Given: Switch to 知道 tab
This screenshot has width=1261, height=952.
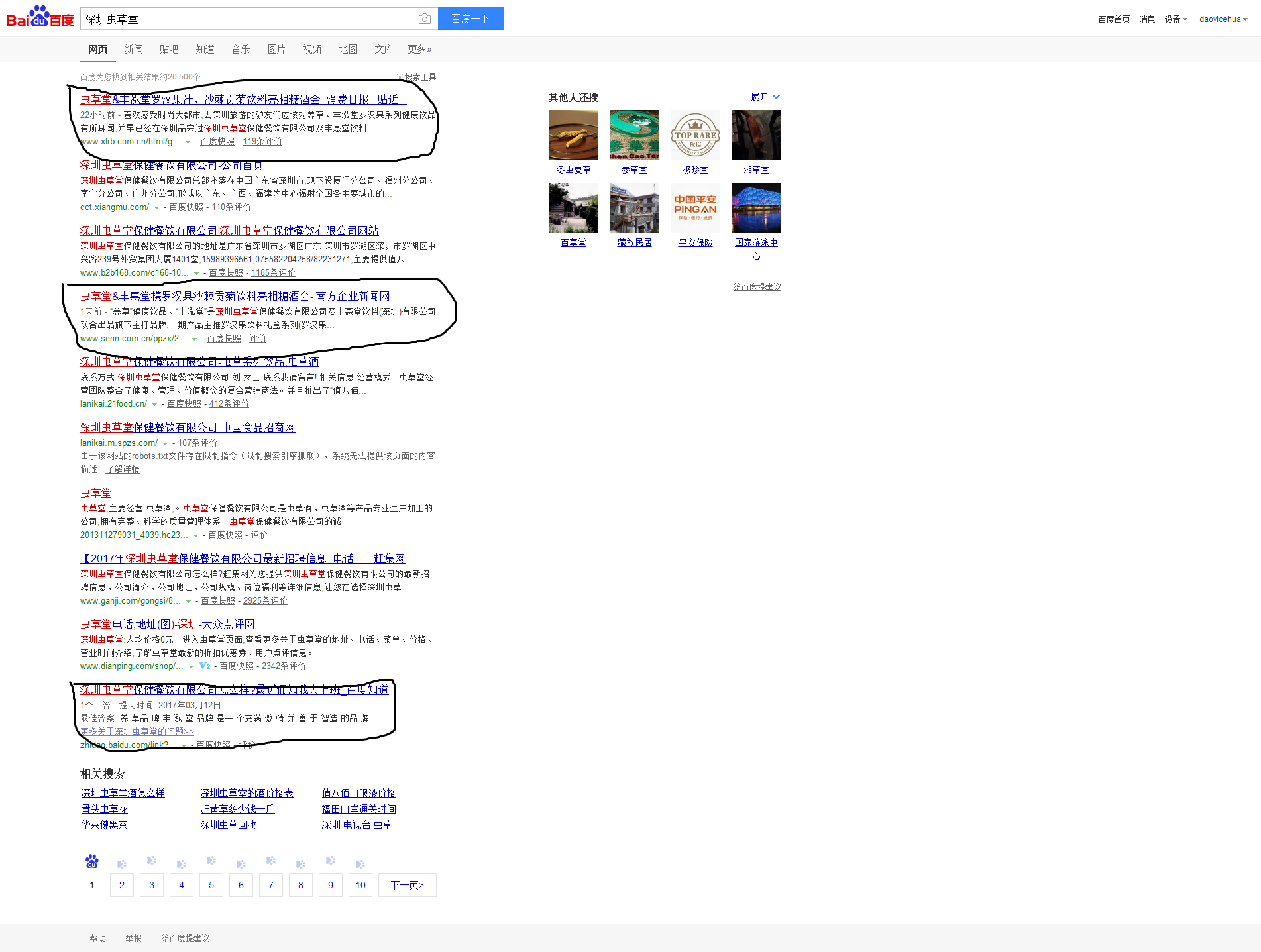Looking at the screenshot, I should [205, 49].
